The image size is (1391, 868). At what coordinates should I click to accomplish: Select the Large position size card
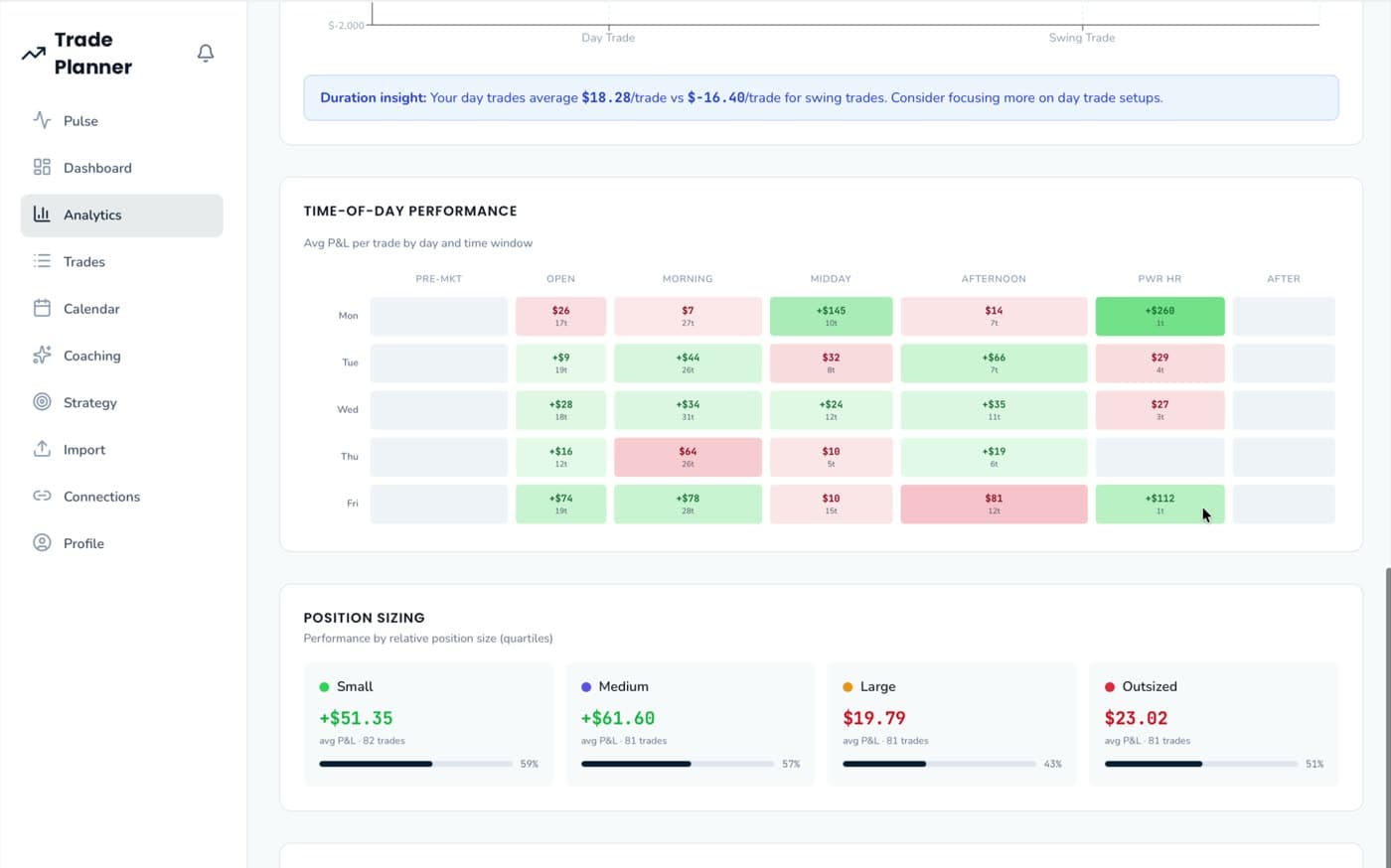click(x=952, y=724)
